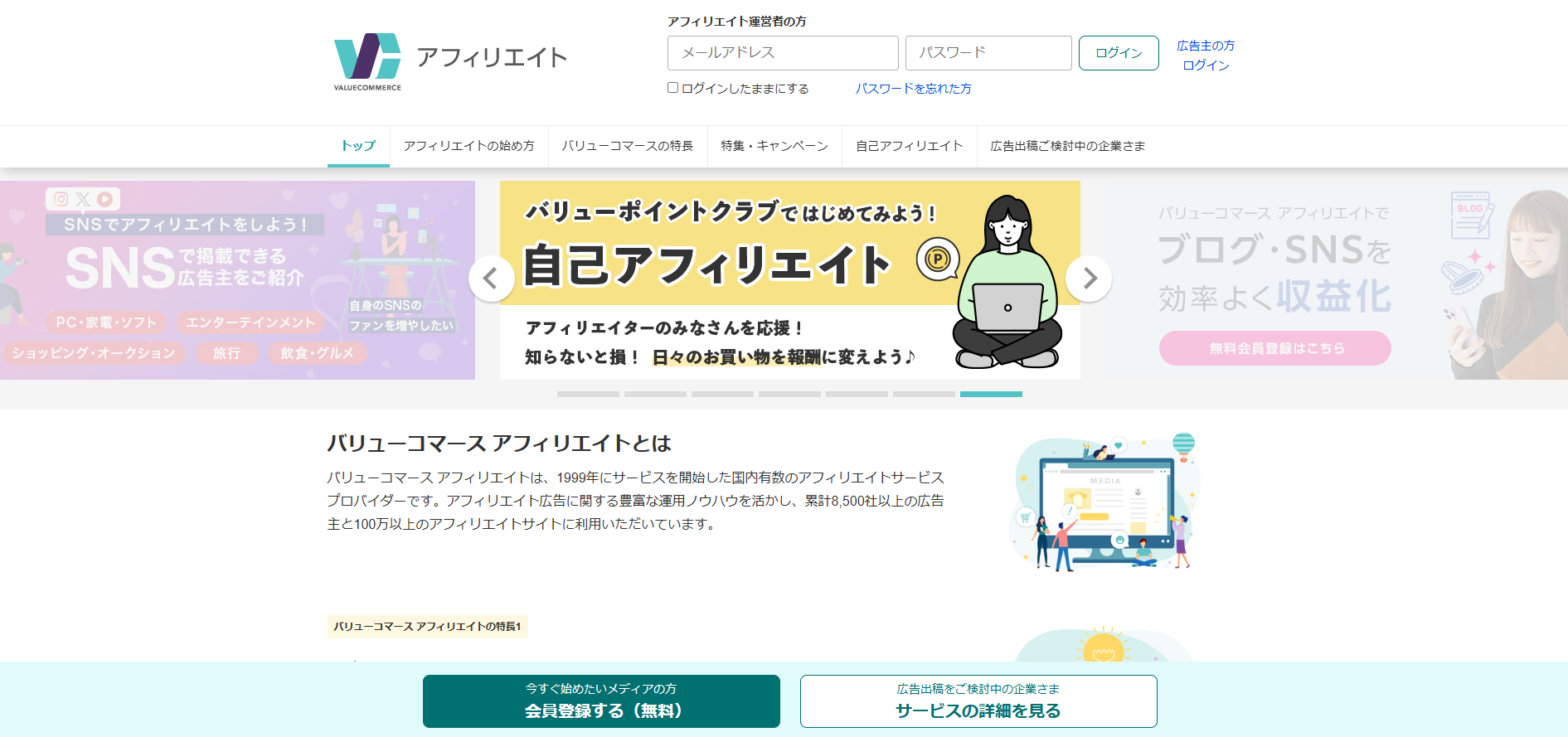Click the P point coin icon
Image resolution: width=1568 pixels, height=737 pixels.
point(938,259)
